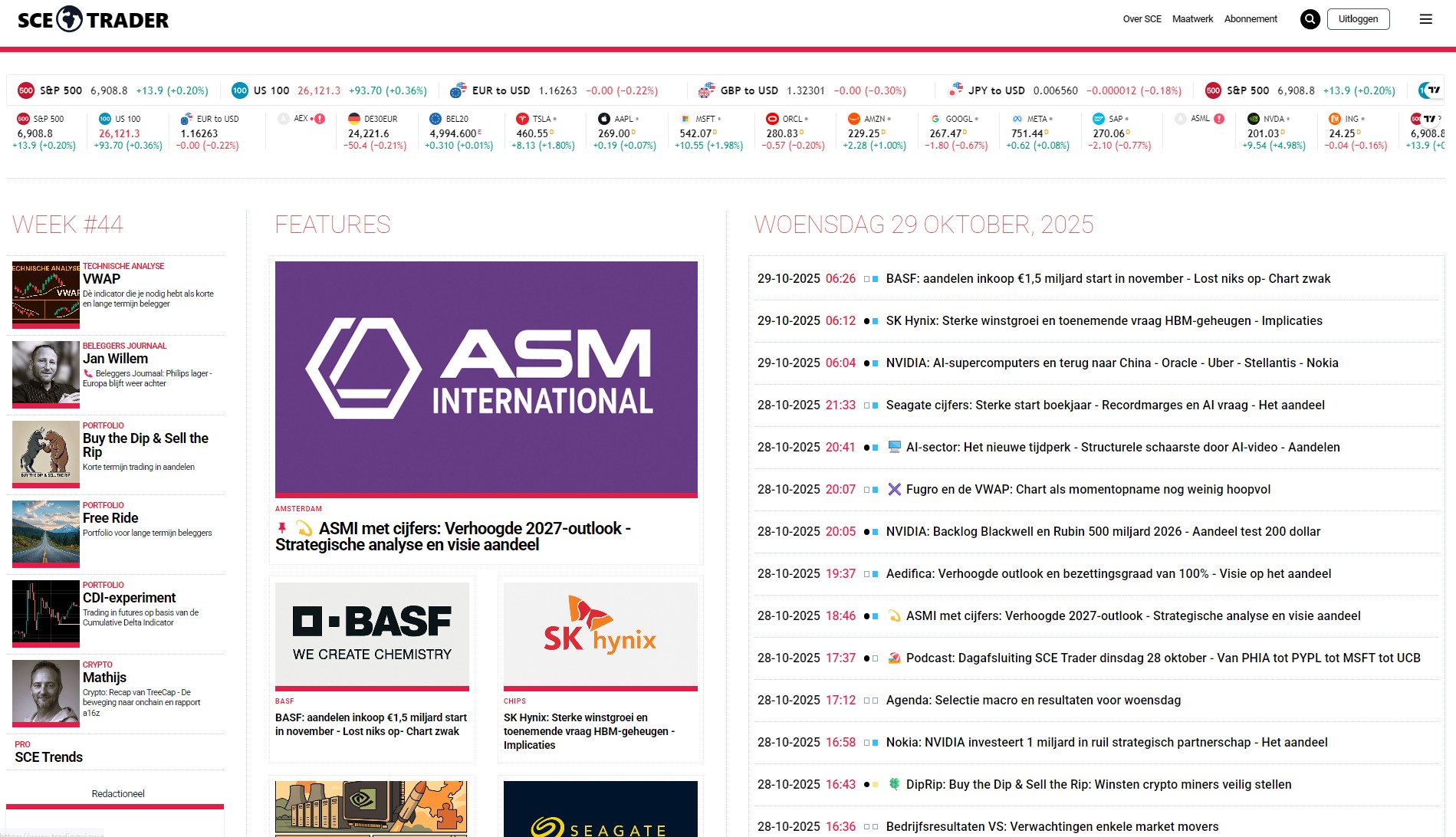Select the Redactioneel tab

tap(118, 794)
